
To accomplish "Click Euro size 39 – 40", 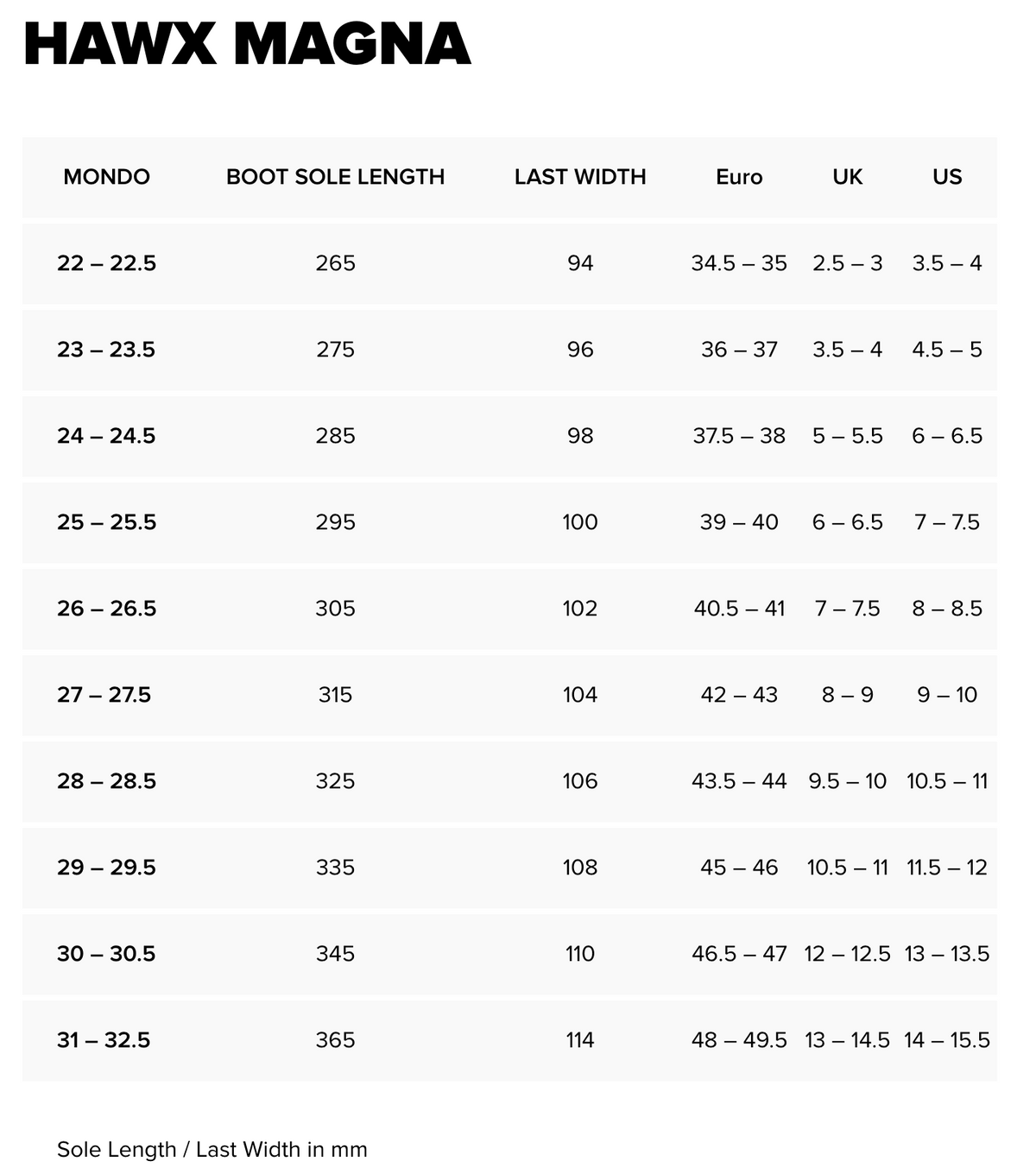I will coord(739,522).
